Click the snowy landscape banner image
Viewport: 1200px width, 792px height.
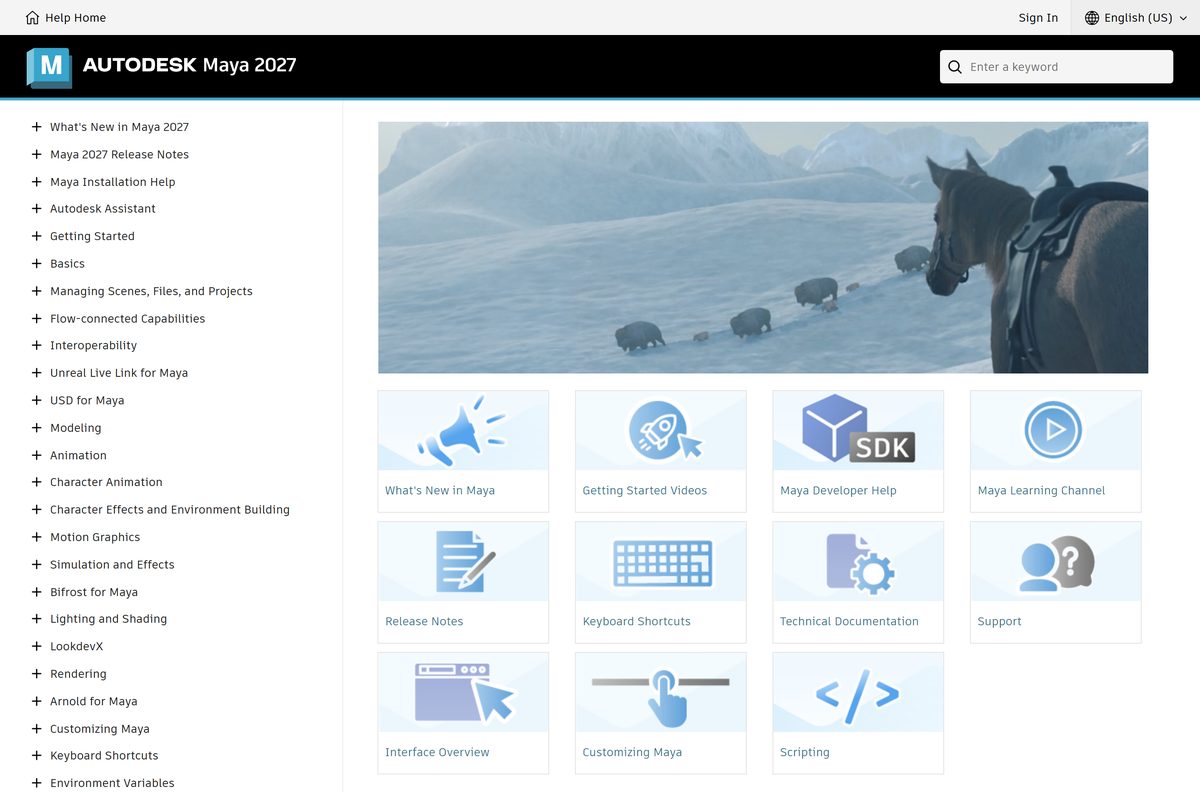[x=763, y=248]
